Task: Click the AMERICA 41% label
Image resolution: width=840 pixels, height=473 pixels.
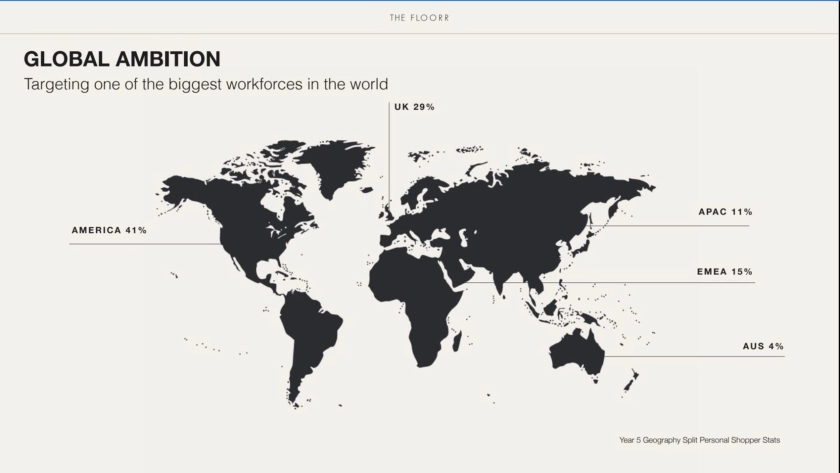Action: point(109,231)
